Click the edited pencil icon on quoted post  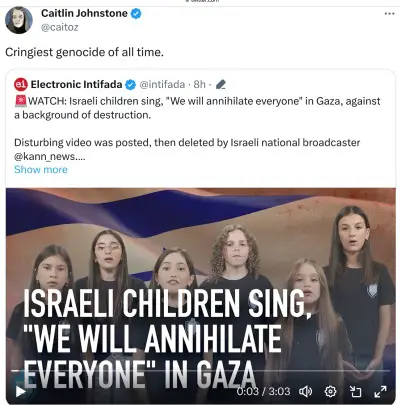tap(221, 85)
